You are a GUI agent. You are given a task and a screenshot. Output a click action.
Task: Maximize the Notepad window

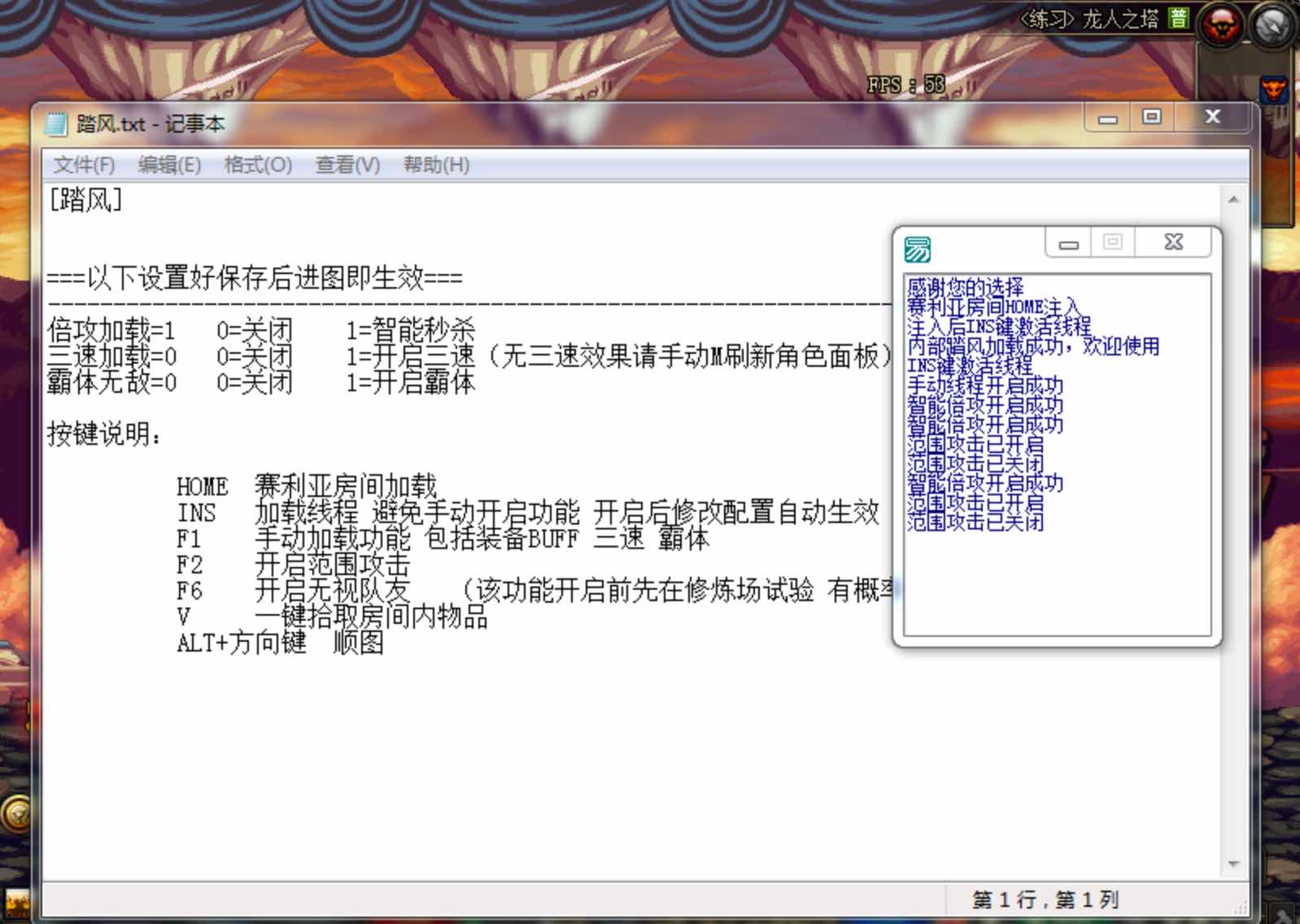click(x=1151, y=118)
